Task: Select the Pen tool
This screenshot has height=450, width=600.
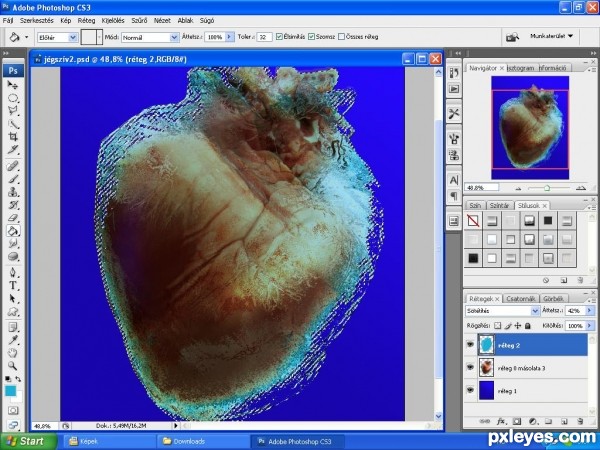Action: coord(13,272)
